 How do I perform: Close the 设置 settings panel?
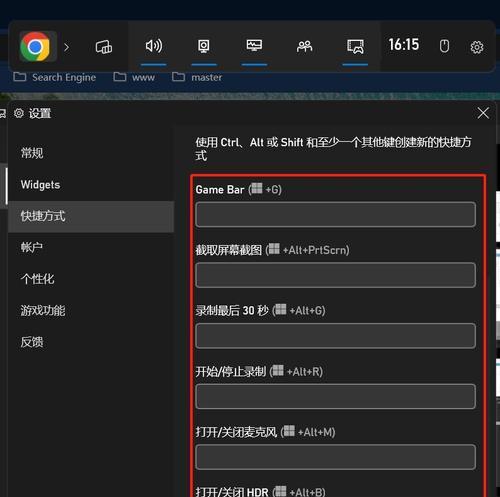click(483, 113)
